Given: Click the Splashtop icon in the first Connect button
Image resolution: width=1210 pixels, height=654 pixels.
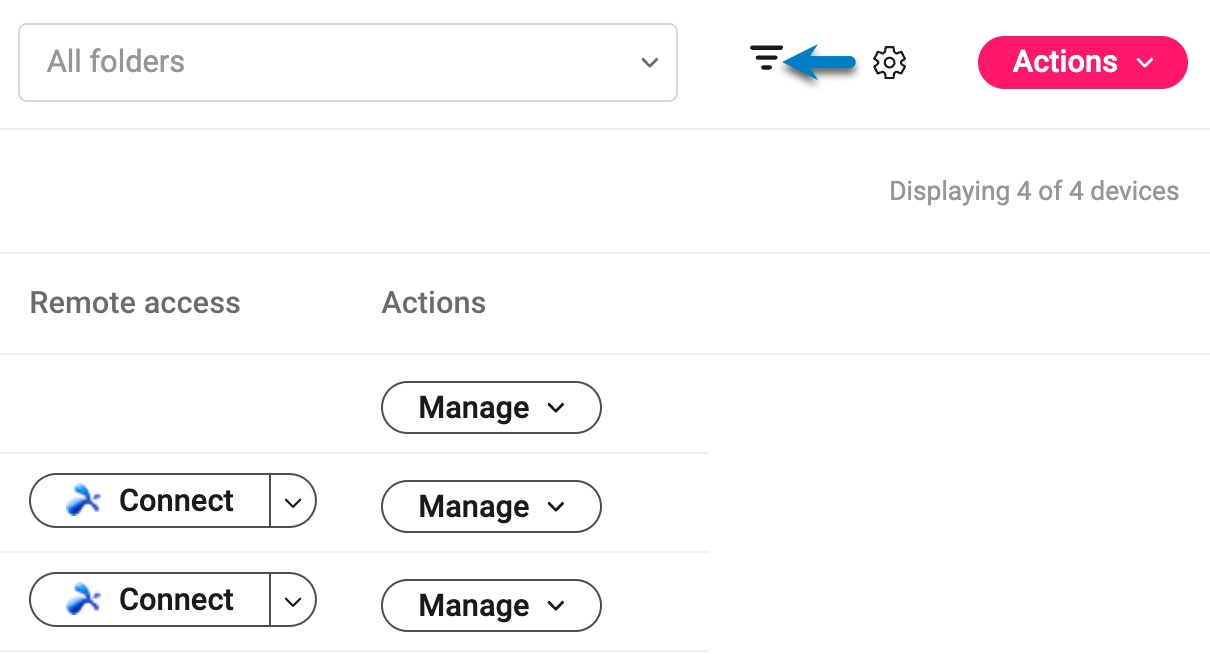Looking at the screenshot, I should pyautogui.click(x=84, y=500).
